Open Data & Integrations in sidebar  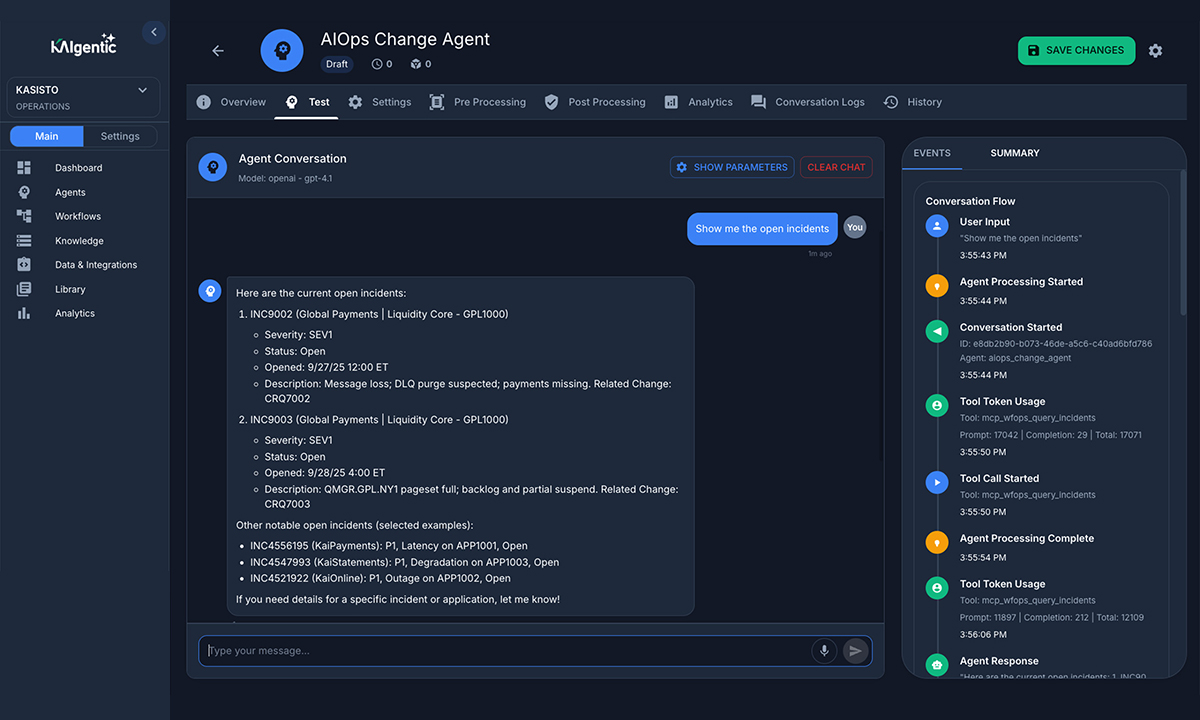click(96, 265)
